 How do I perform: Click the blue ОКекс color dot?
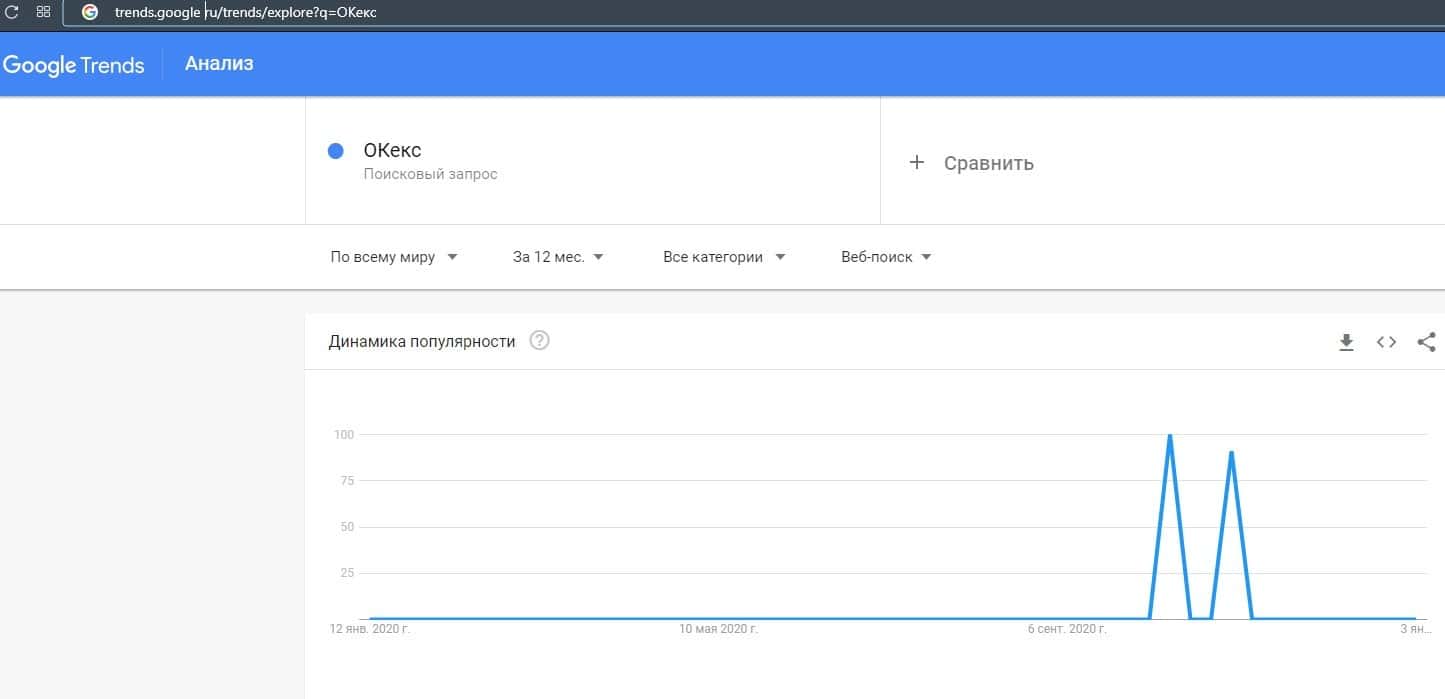336,151
